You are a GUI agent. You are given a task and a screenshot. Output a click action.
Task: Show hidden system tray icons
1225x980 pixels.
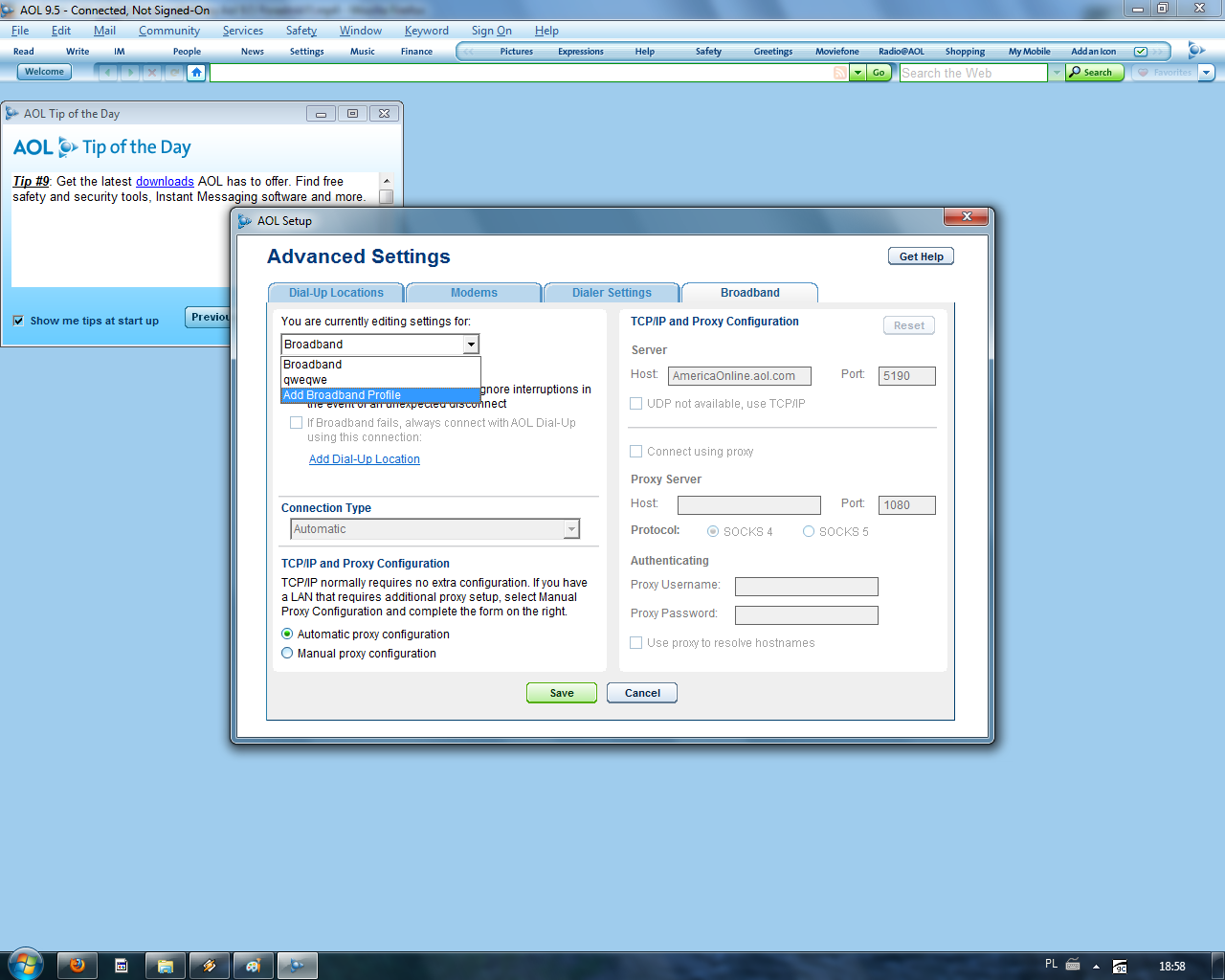1096,967
